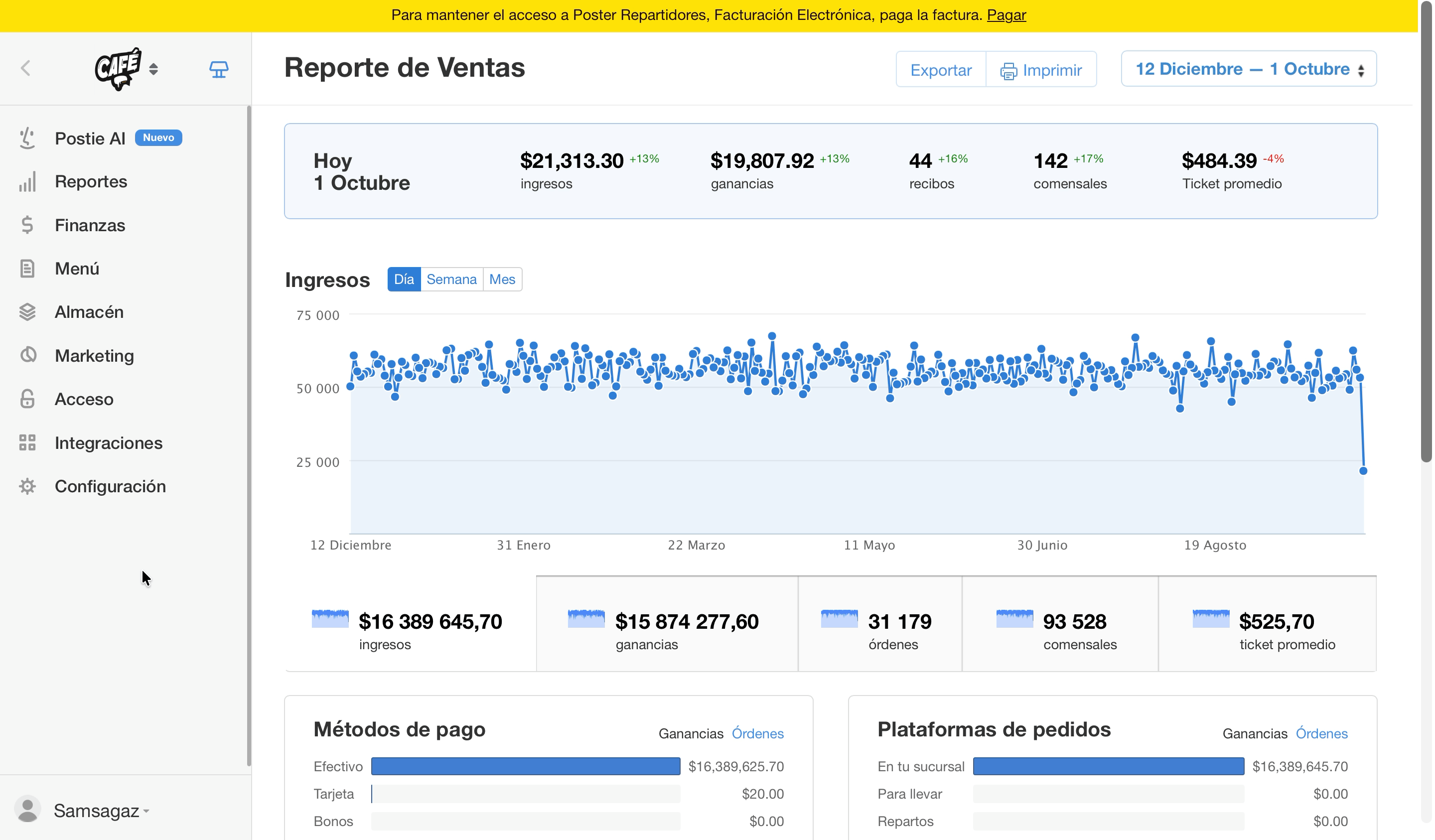Click the Reportes bar chart icon
Screen dimensions: 1435x840
27,182
